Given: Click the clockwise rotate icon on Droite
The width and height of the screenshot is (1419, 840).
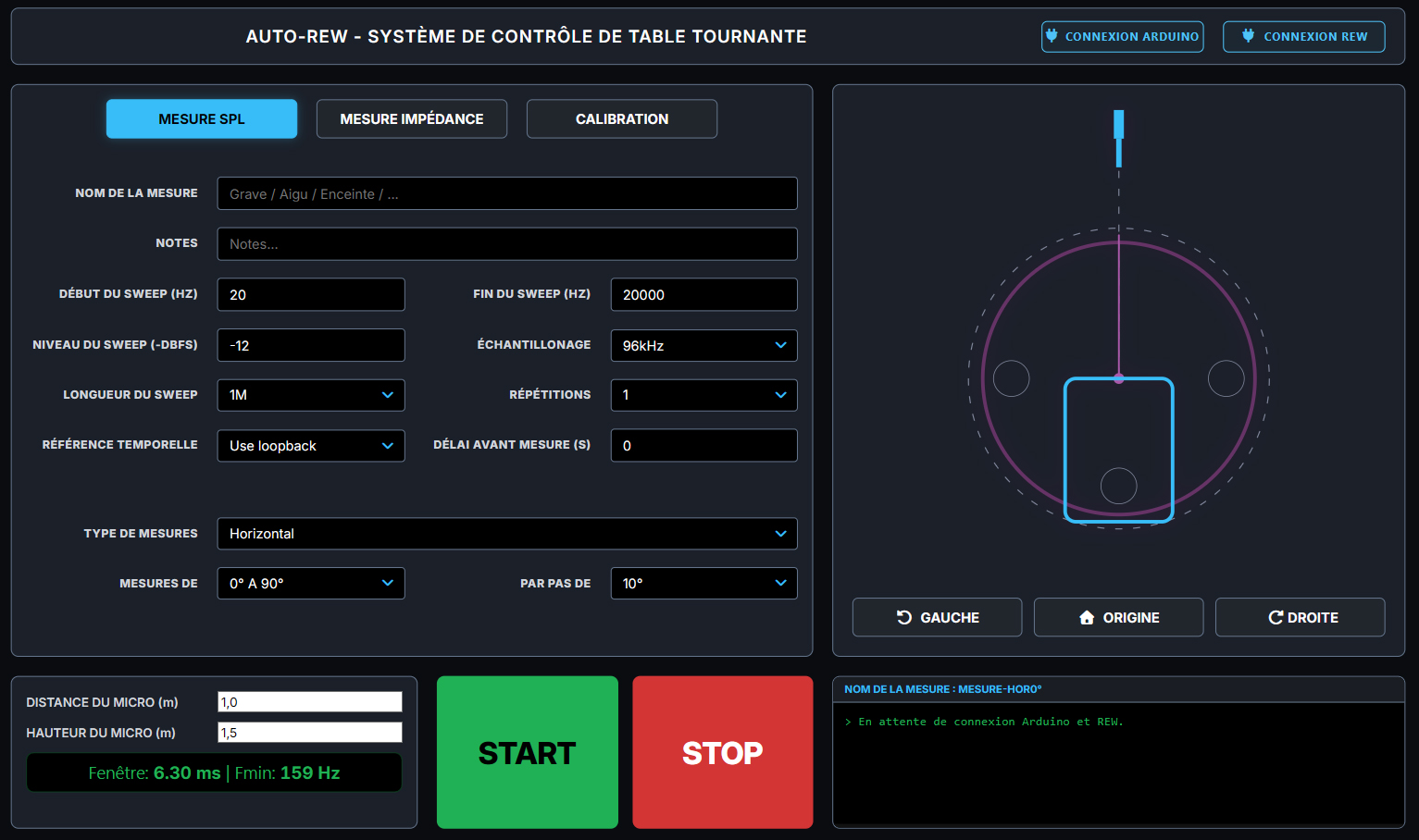Looking at the screenshot, I should click(x=1275, y=617).
